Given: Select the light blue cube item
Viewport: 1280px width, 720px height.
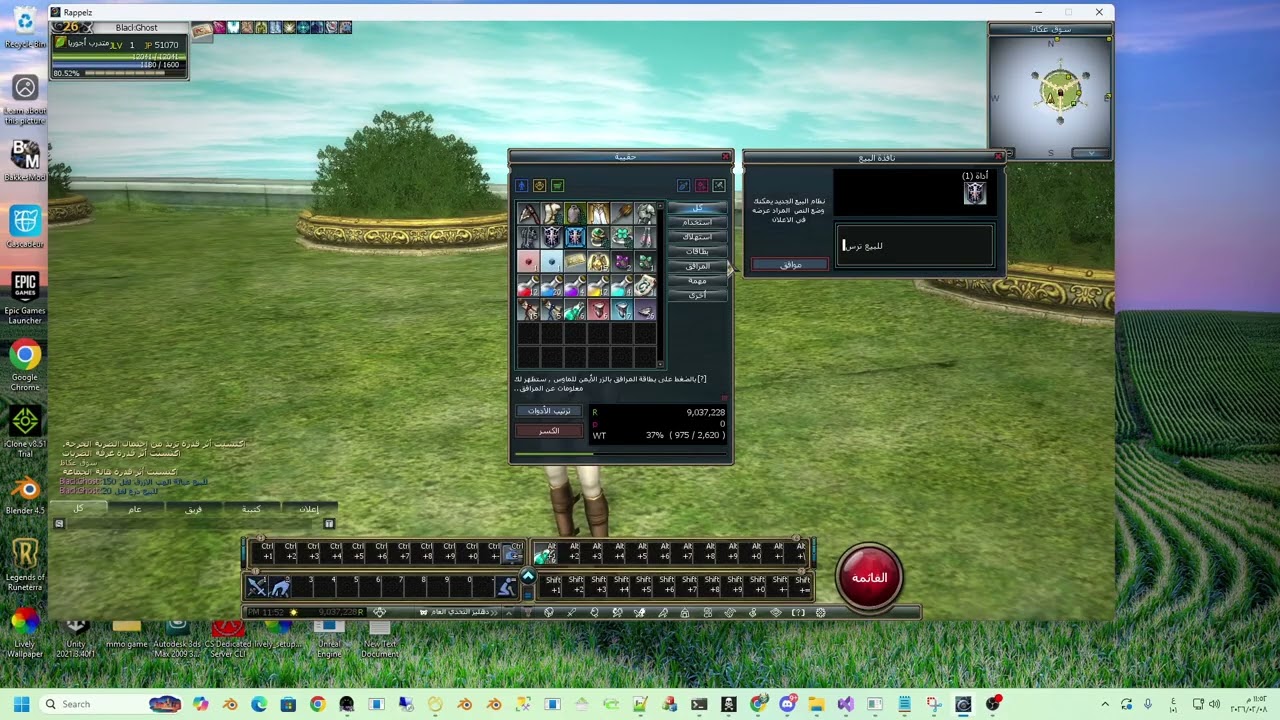Looking at the screenshot, I should 551,262.
